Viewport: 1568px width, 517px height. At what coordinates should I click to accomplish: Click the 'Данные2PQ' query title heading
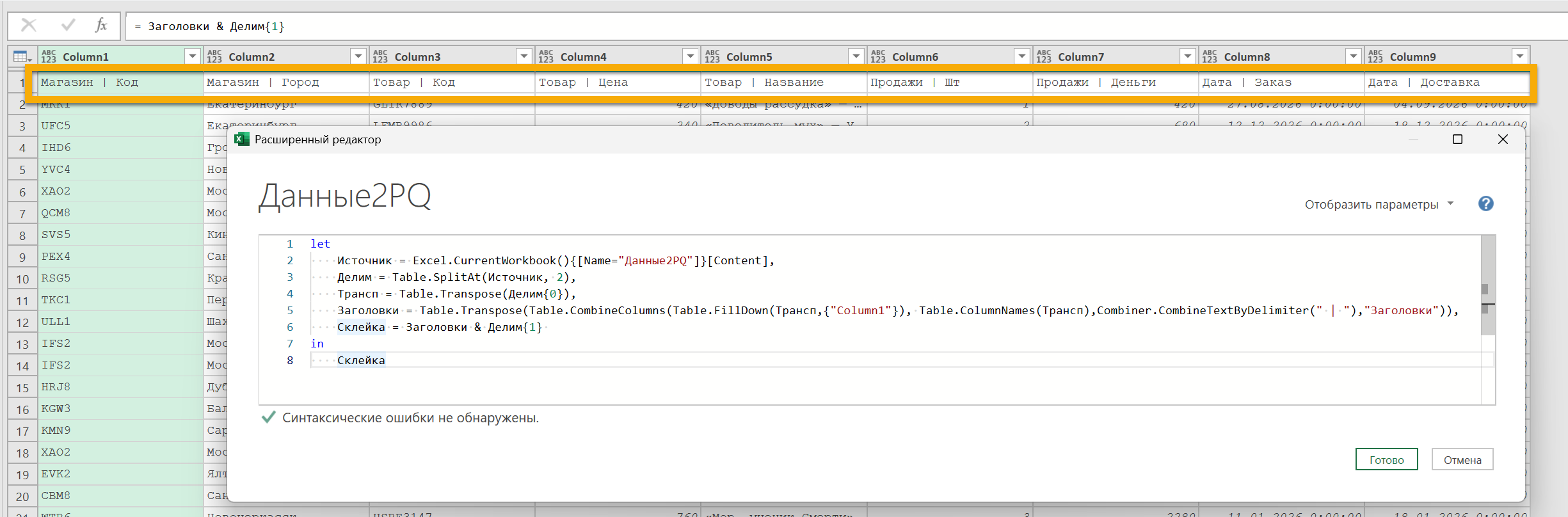coord(345,195)
